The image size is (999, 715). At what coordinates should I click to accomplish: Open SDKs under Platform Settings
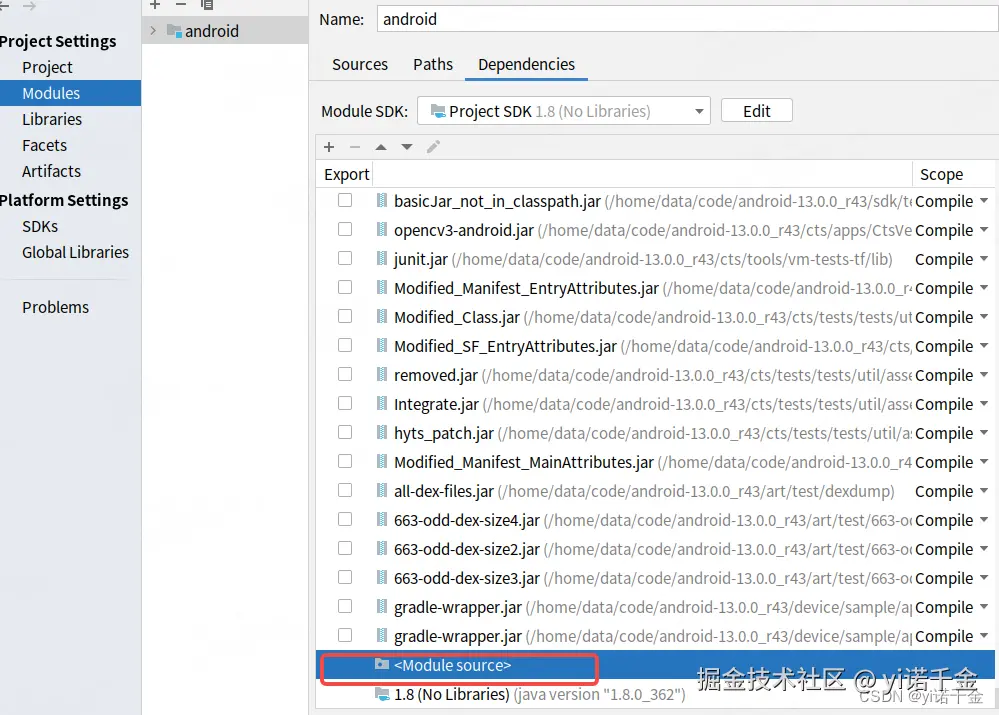(40, 226)
